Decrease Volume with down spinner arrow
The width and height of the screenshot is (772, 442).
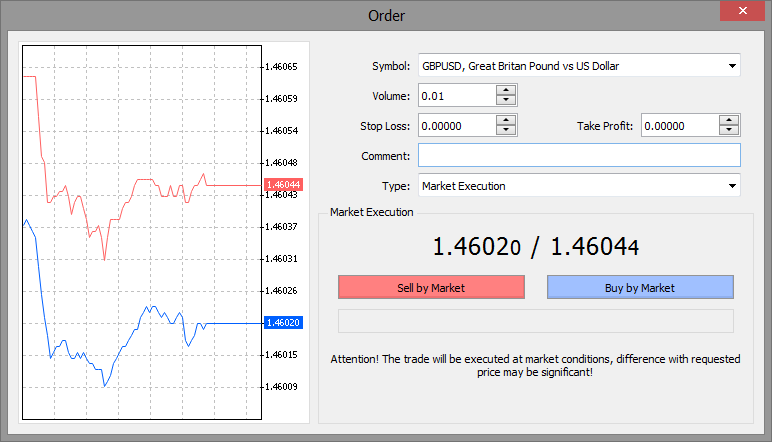506,100
